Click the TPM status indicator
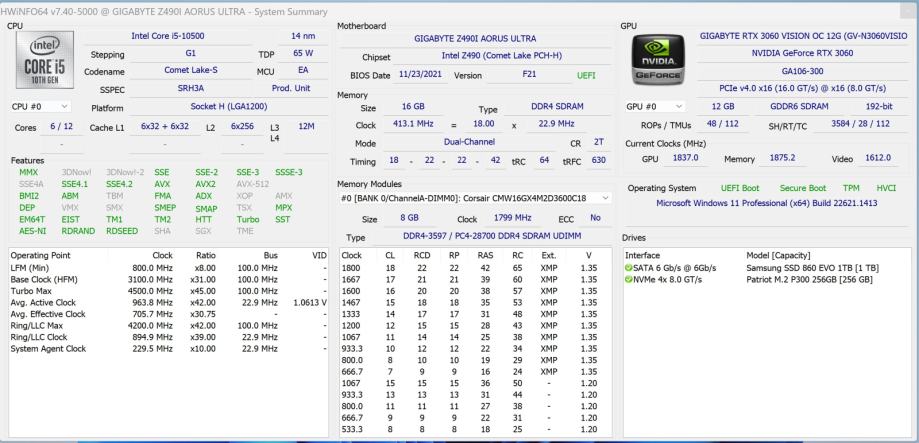The height and width of the screenshot is (443, 919). (x=853, y=188)
